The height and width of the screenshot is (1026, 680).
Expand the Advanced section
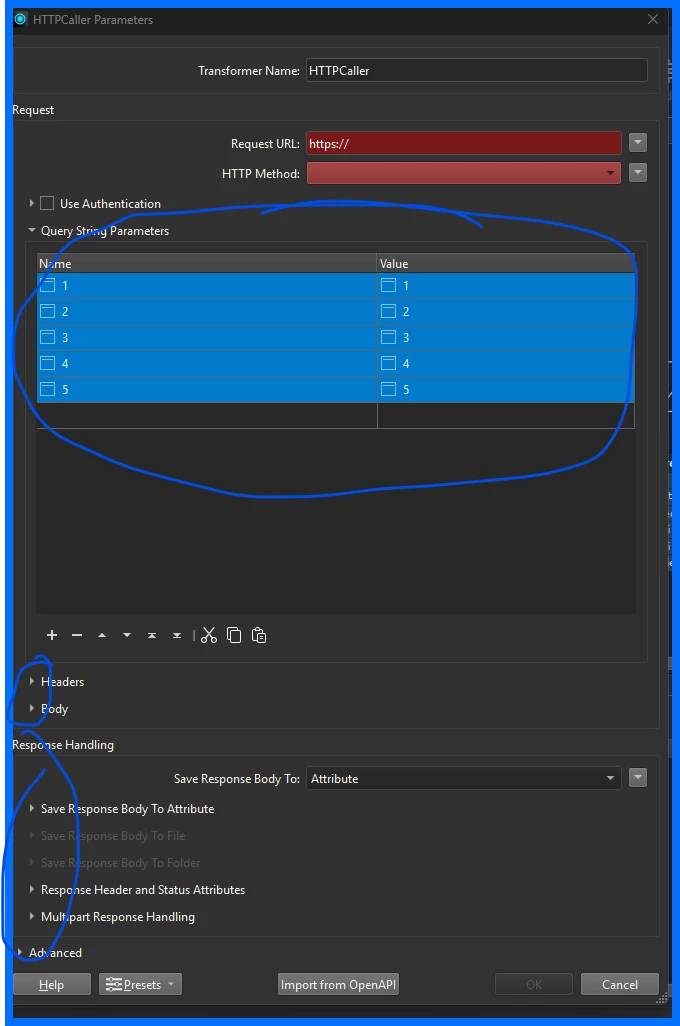pos(20,953)
